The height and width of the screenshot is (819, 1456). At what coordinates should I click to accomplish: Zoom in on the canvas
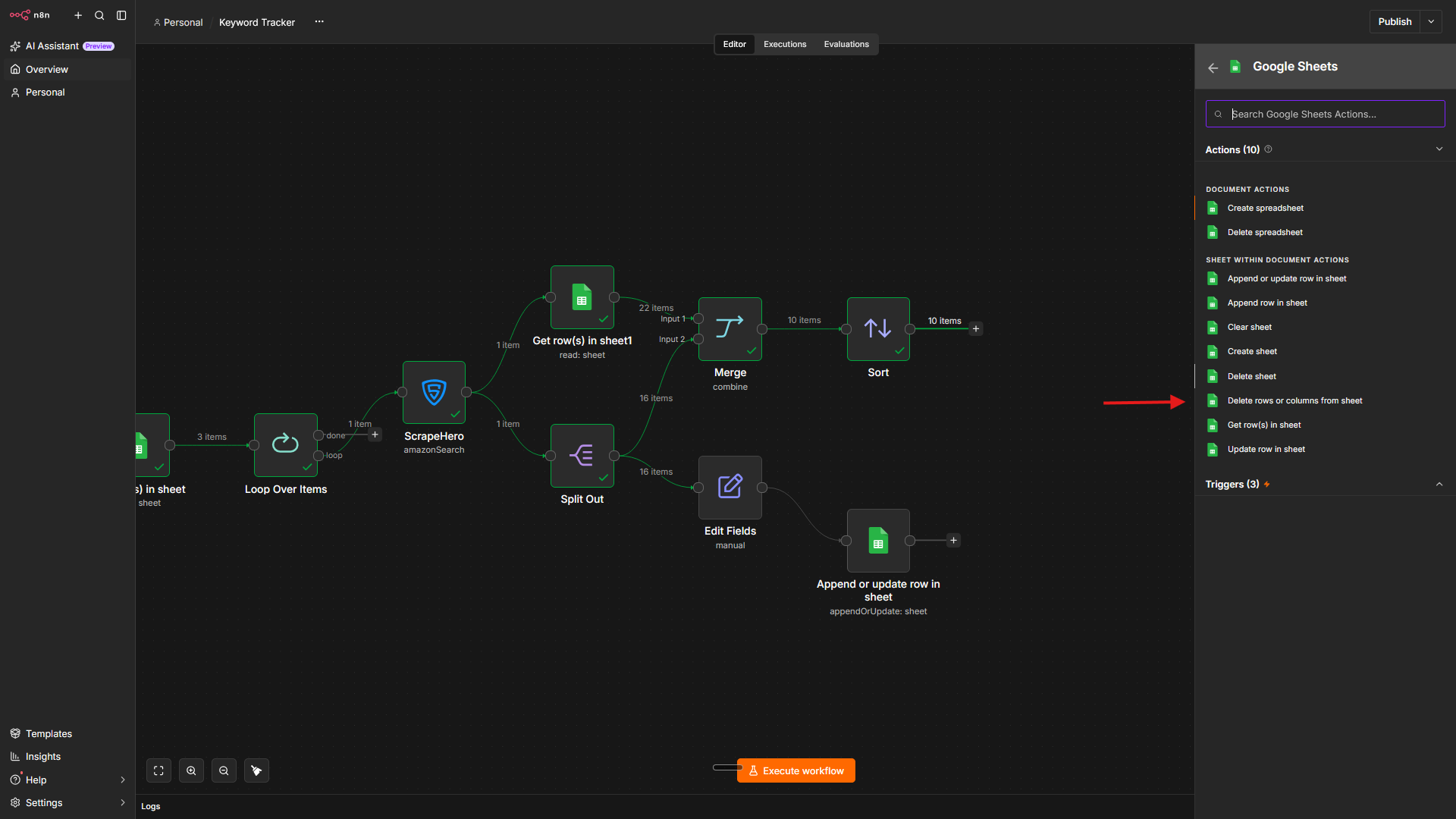click(x=191, y=770)
